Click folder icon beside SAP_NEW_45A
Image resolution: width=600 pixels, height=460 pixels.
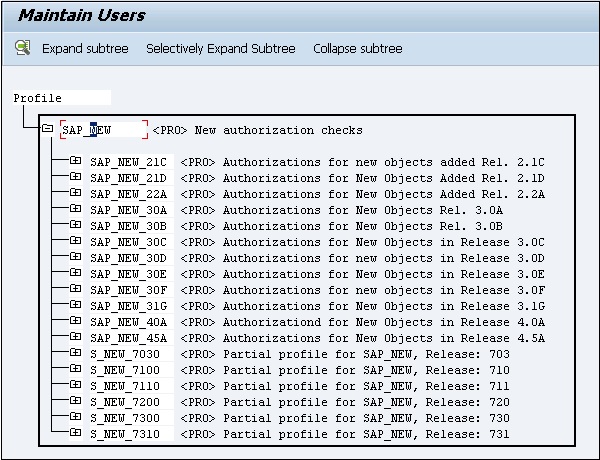pos(76,337)
